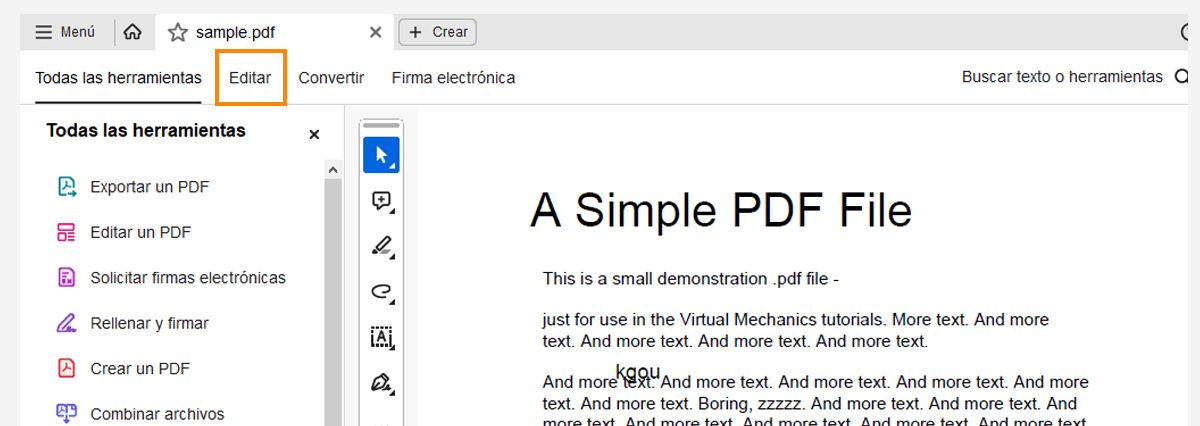Select the sign pen tool
This screenshot has height=426, width=1200.
[x=381, y=383]
